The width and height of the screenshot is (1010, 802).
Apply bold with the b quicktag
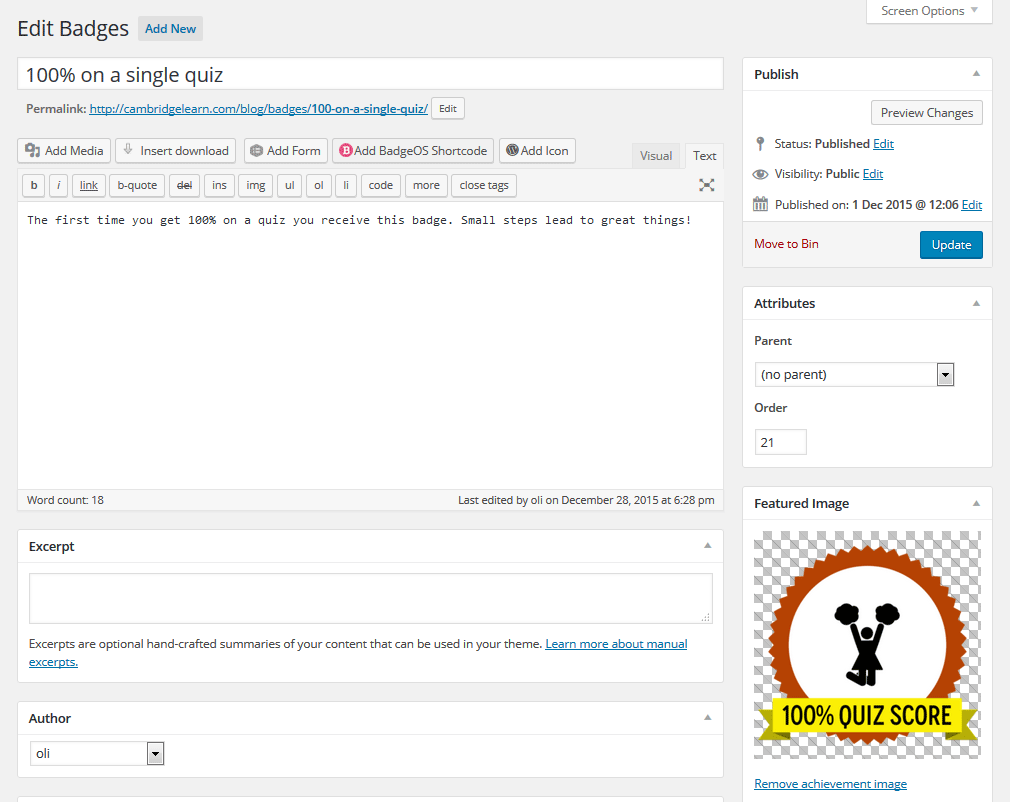click(34, 185)
